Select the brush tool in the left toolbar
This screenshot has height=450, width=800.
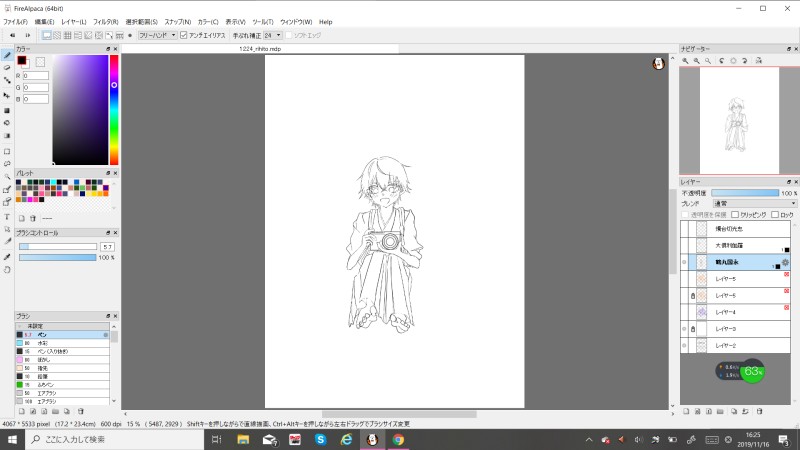(7, 55)
